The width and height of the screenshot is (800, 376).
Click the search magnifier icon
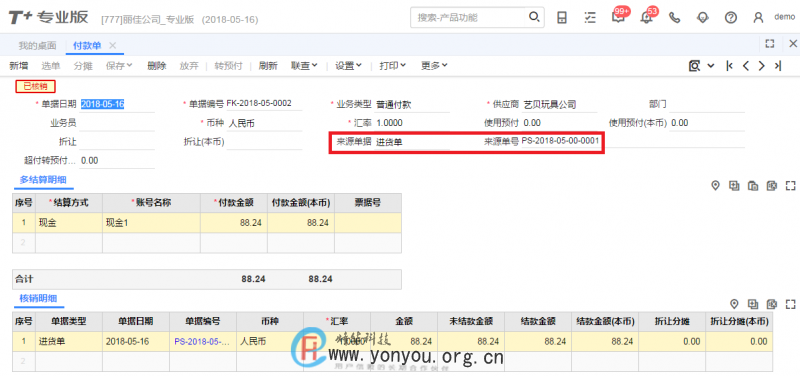[534, 17]
